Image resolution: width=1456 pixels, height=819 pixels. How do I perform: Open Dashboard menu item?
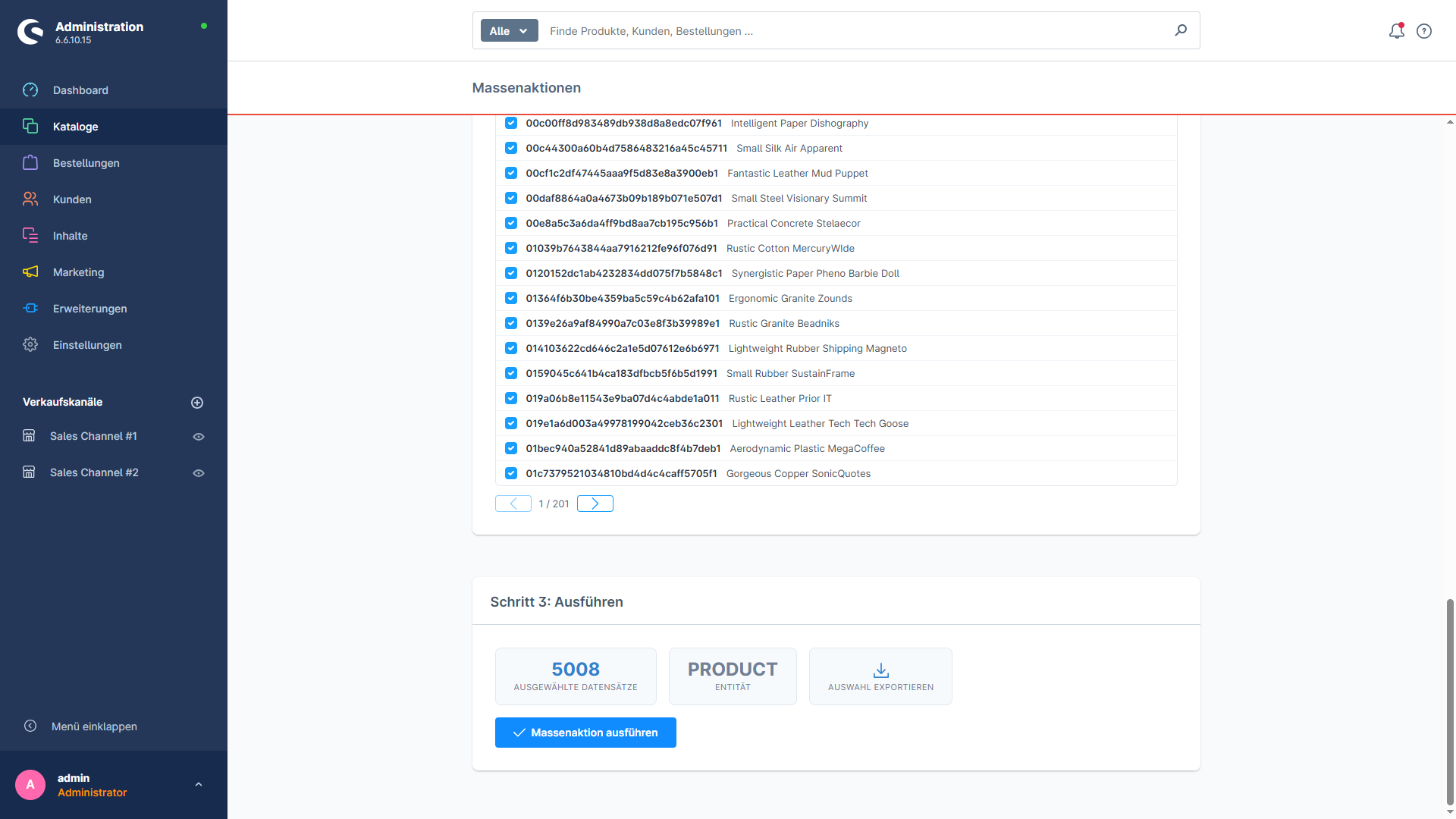[x=114, y=90]
